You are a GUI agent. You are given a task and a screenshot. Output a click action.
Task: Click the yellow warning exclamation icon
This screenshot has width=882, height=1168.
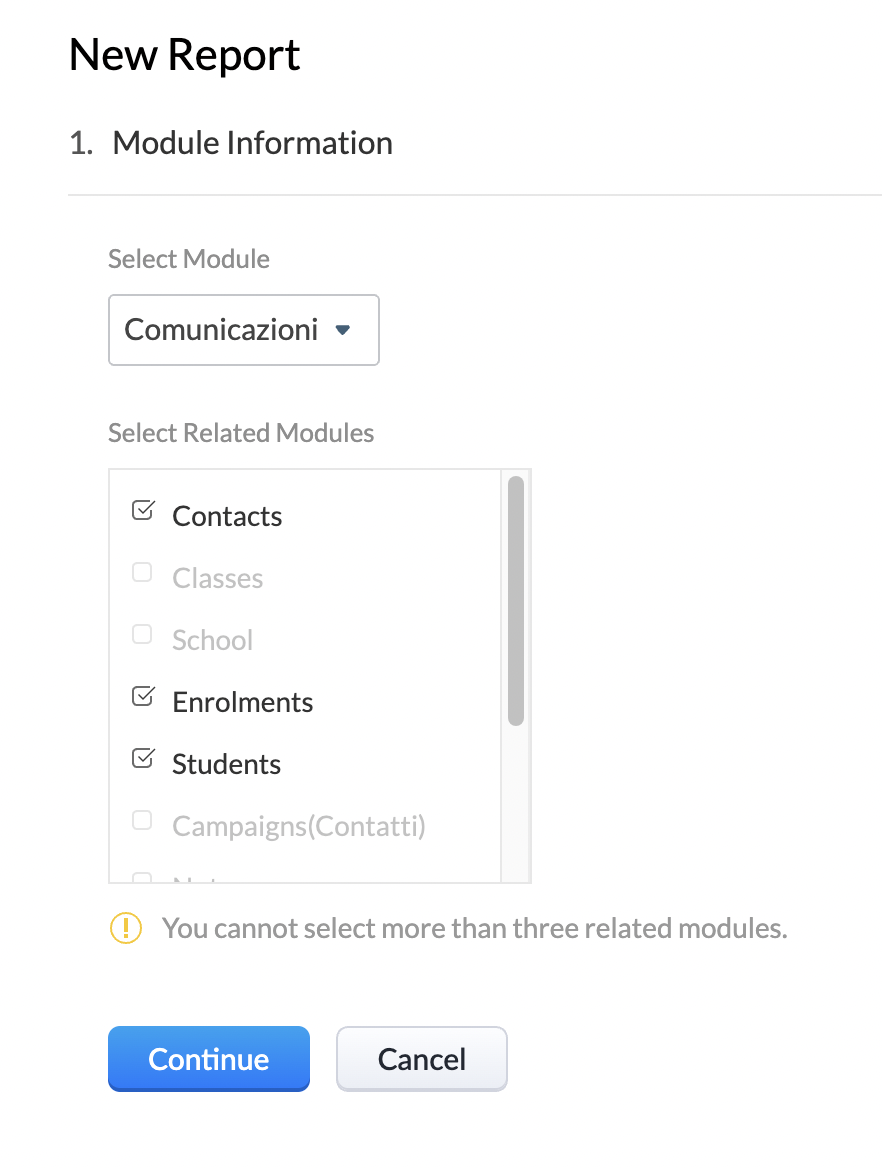point(126,928)
